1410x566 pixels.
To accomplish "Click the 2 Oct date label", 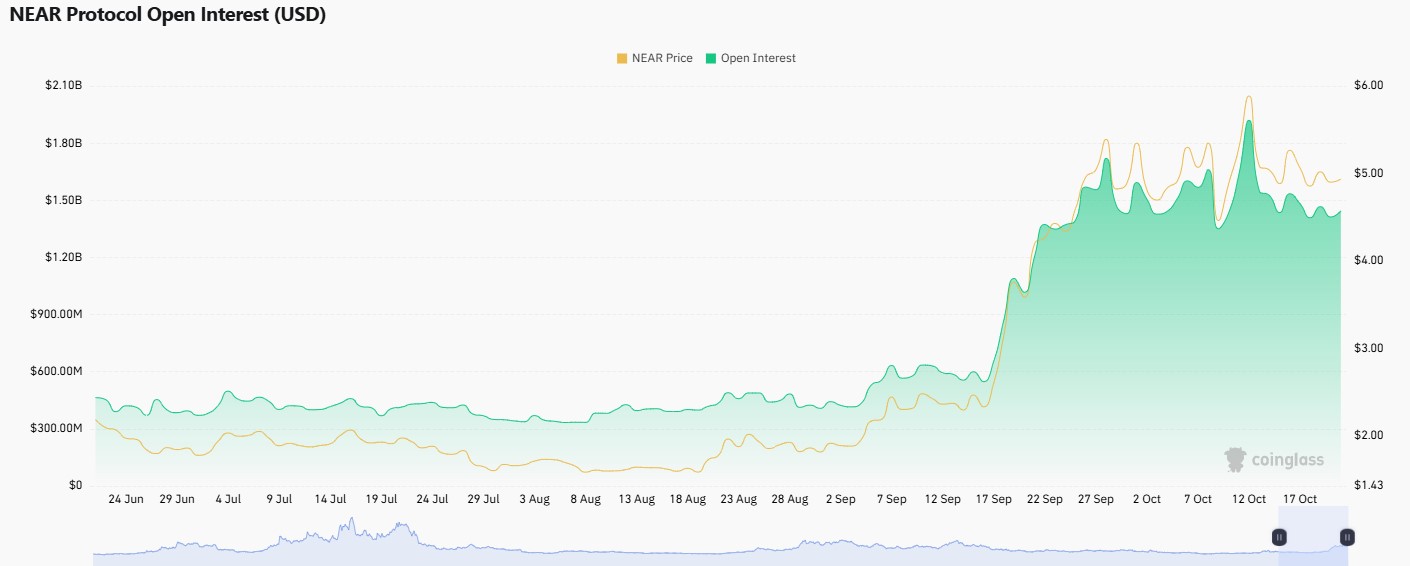I will (1146, 499).
